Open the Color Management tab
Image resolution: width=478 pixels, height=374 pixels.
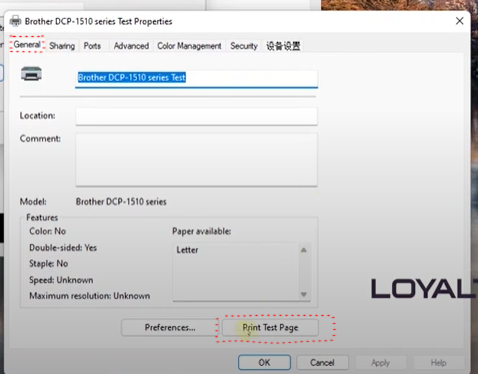pyautogui.click(x=189, y=46)
